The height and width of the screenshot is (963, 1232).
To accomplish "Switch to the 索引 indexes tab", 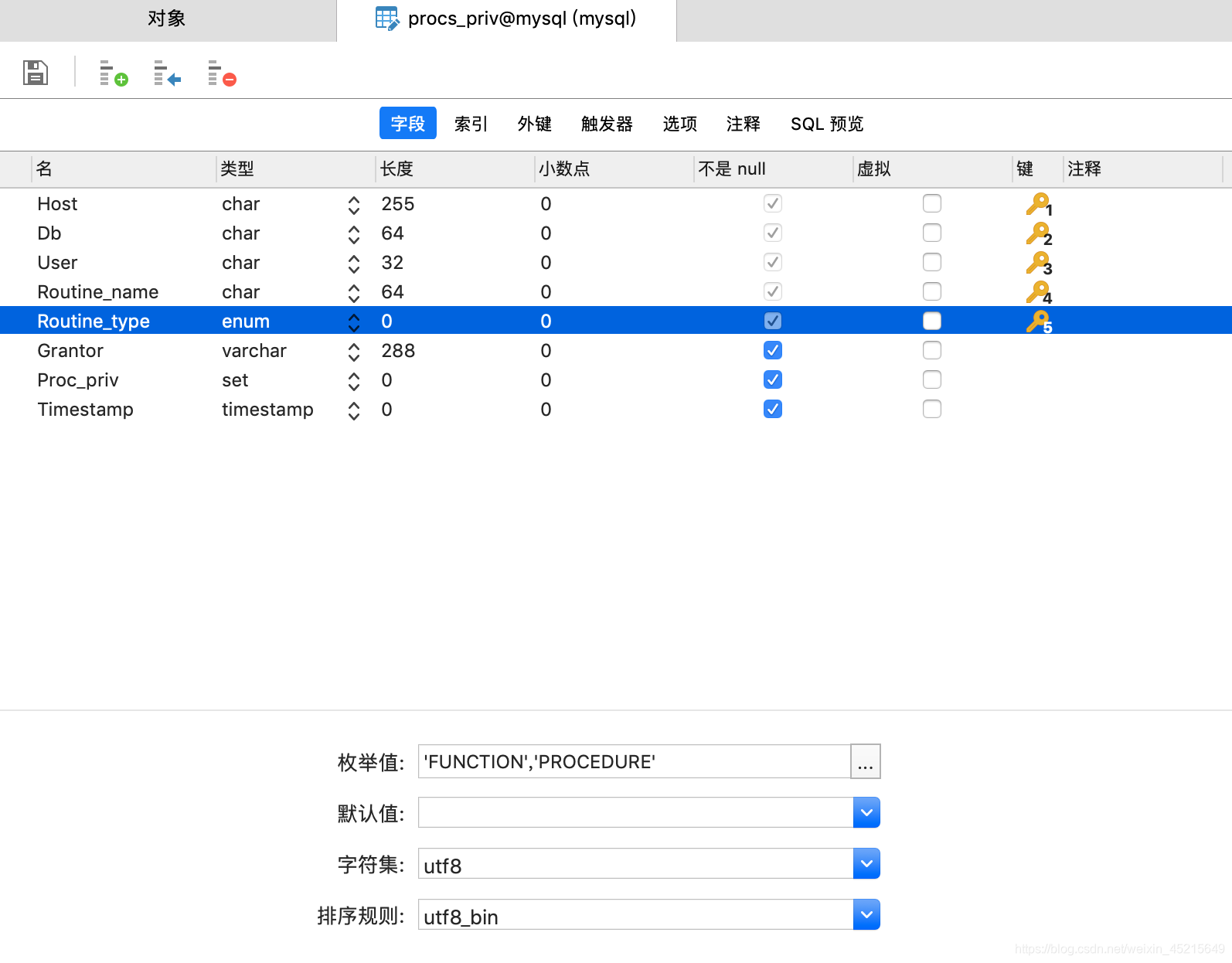I will (471, 124).
